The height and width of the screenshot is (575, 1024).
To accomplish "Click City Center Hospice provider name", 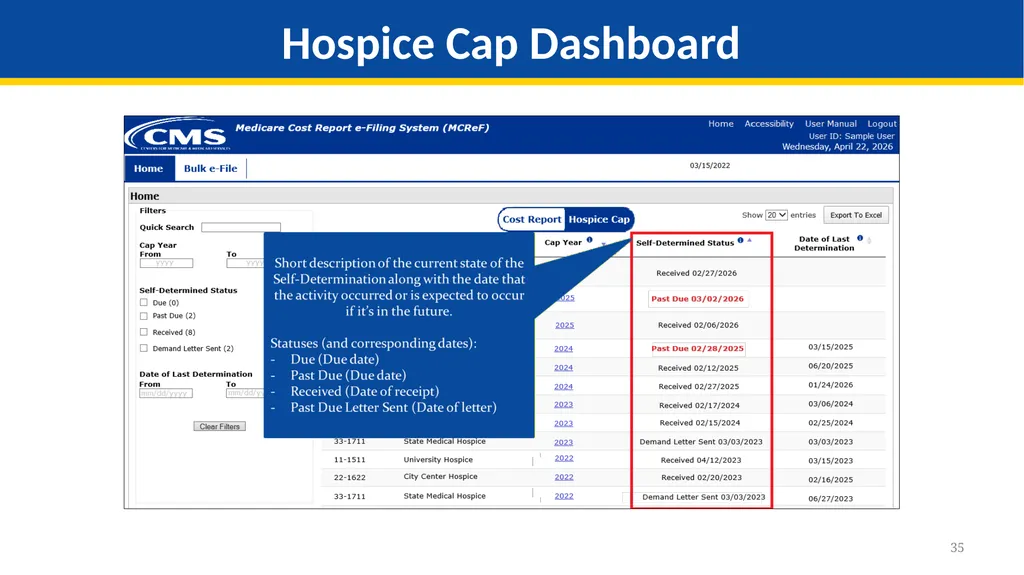I will [x=440, y=477].
